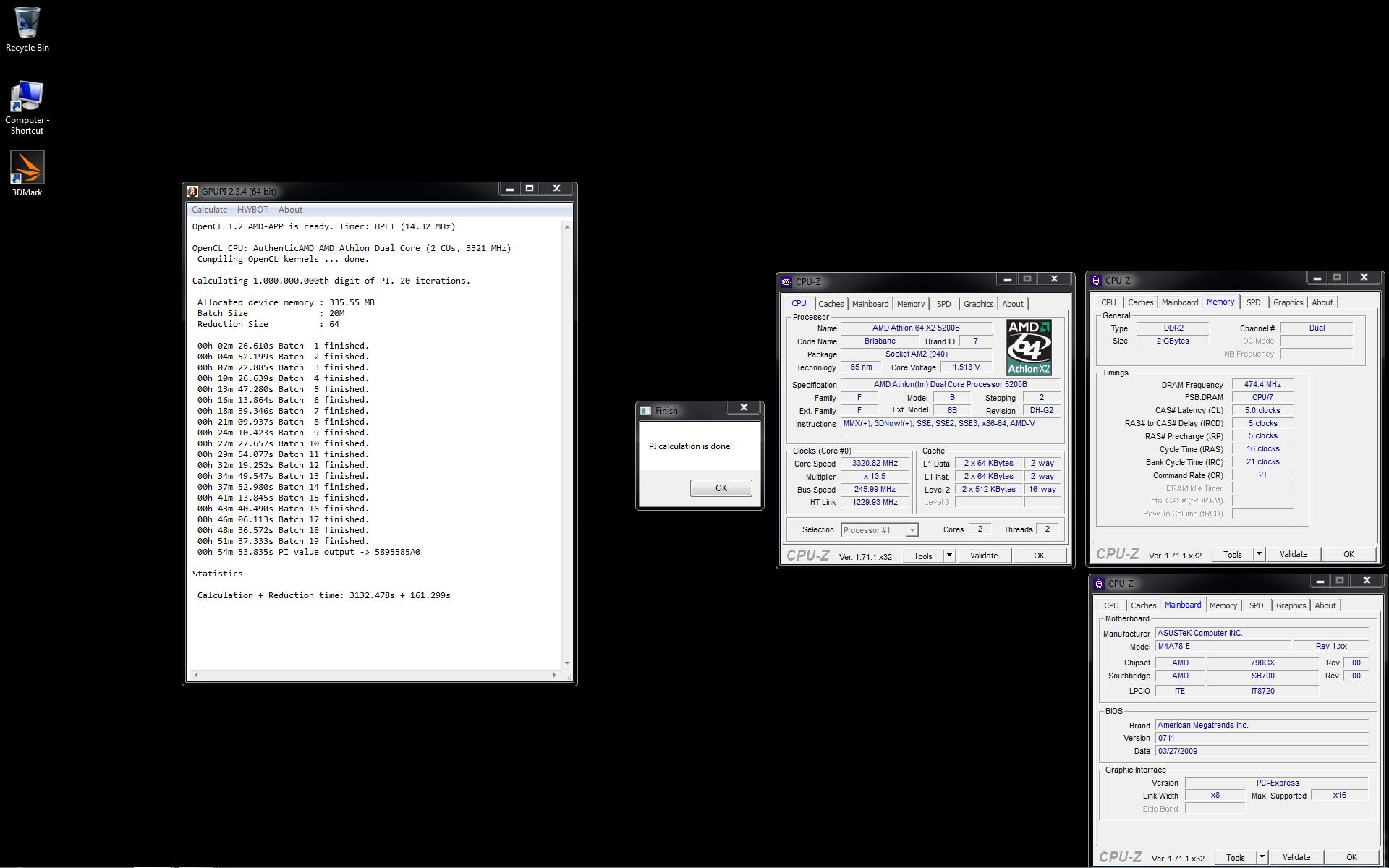Switch to SPD tab in CPU window

(943, 304)
